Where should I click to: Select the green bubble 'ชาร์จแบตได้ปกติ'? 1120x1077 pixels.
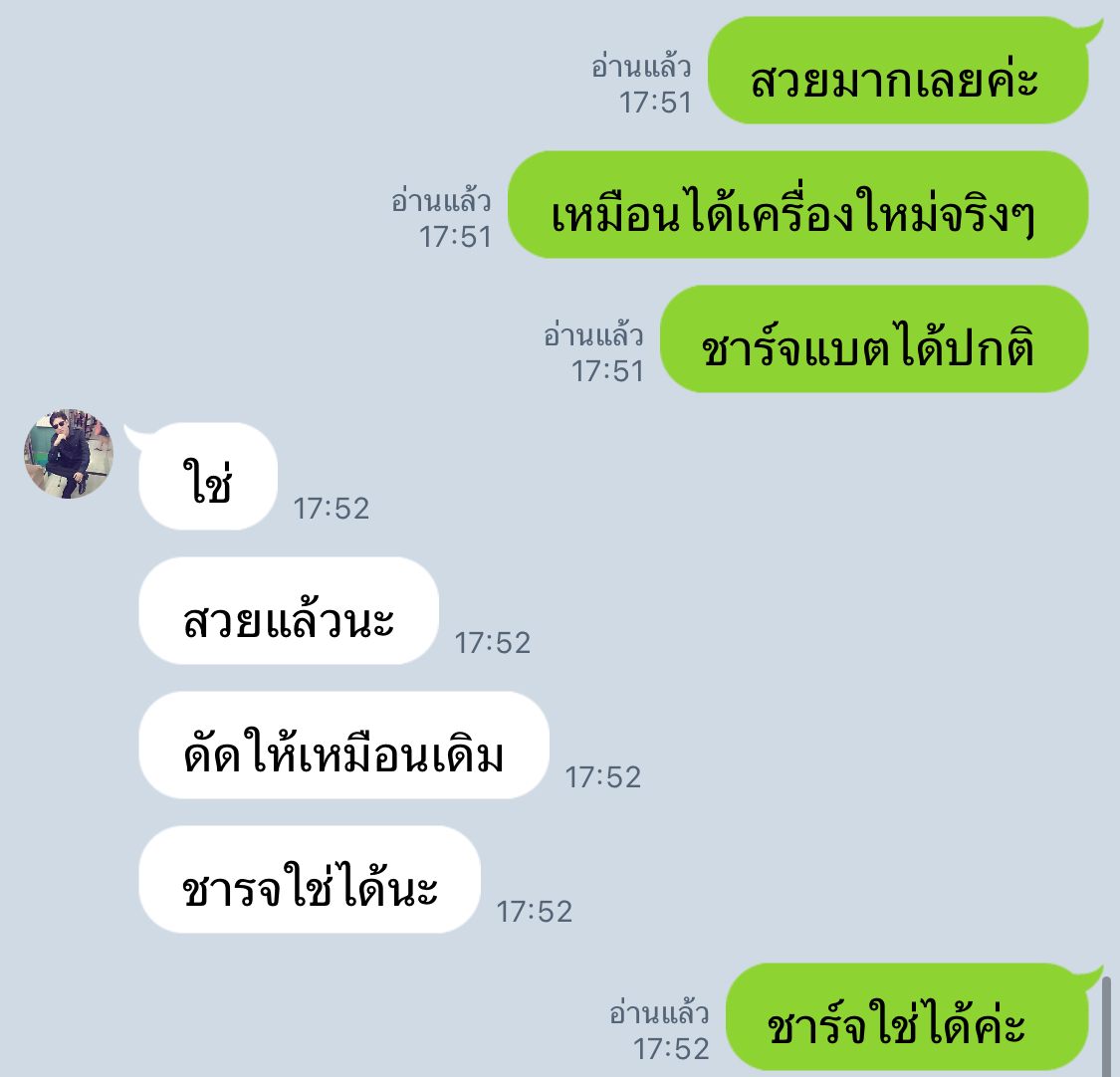873,338
